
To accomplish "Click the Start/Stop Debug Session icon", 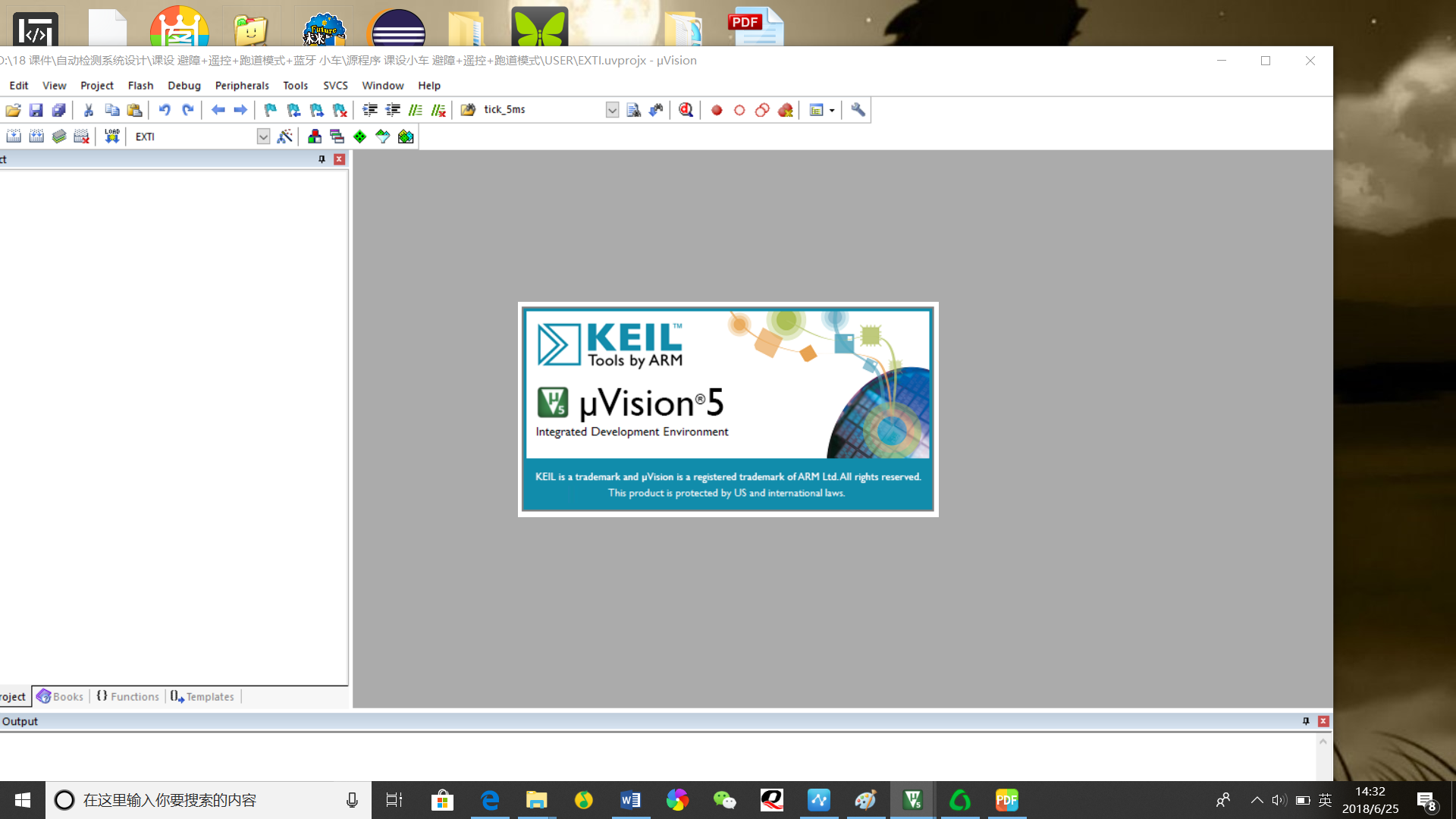I will 686,110.
